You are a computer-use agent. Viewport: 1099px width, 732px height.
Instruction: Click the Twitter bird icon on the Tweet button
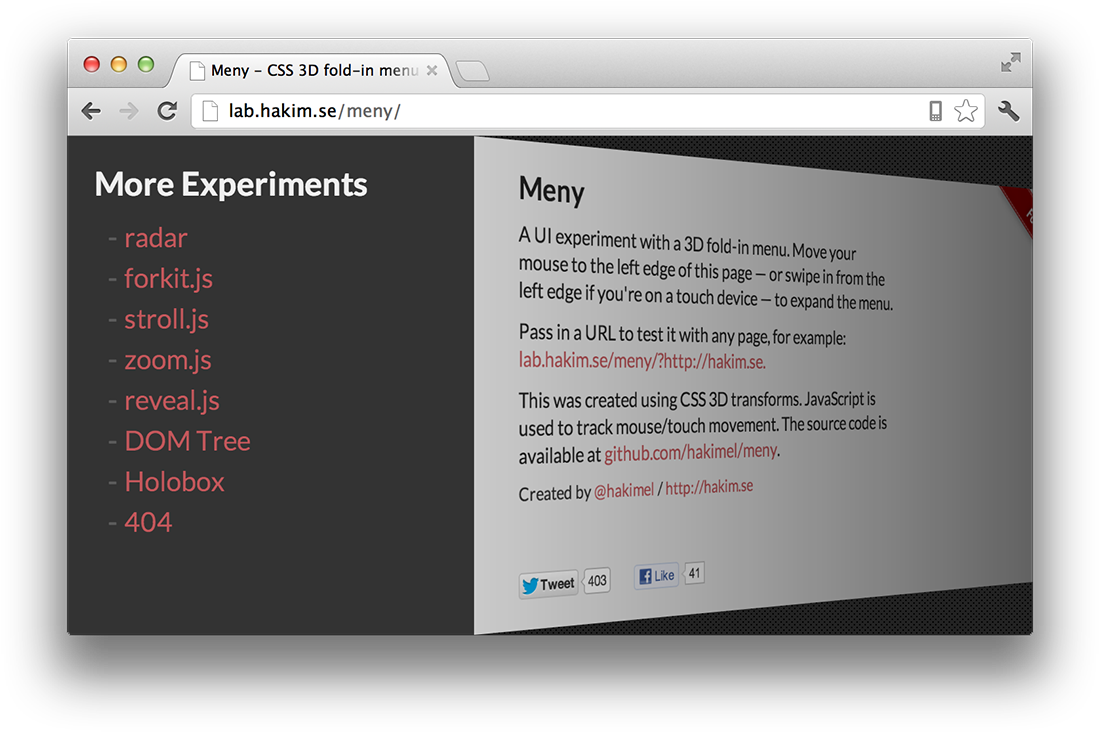coord(531,584)
